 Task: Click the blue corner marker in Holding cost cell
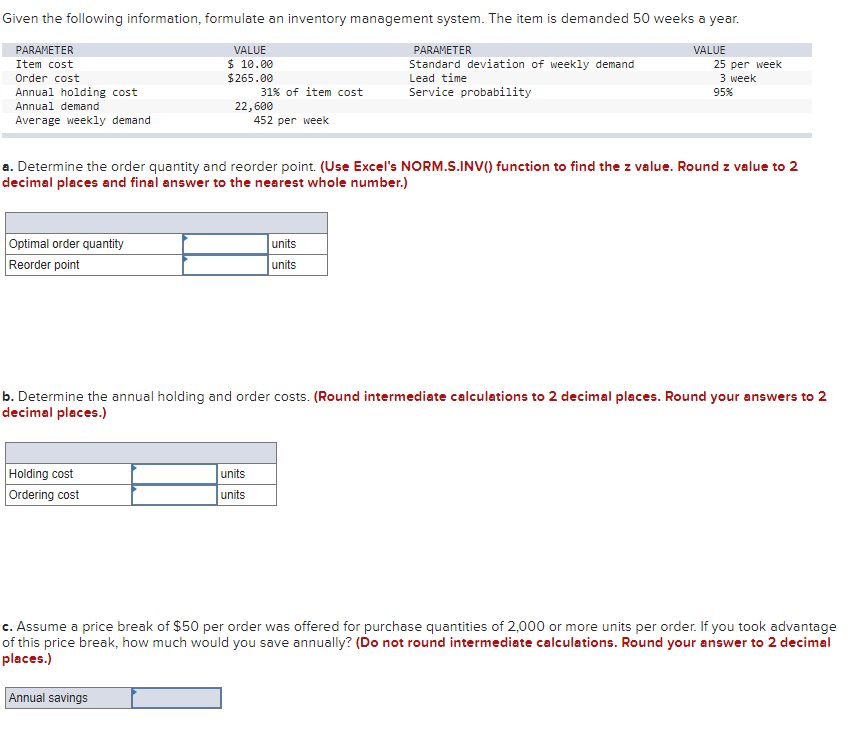tap(133, 468)
